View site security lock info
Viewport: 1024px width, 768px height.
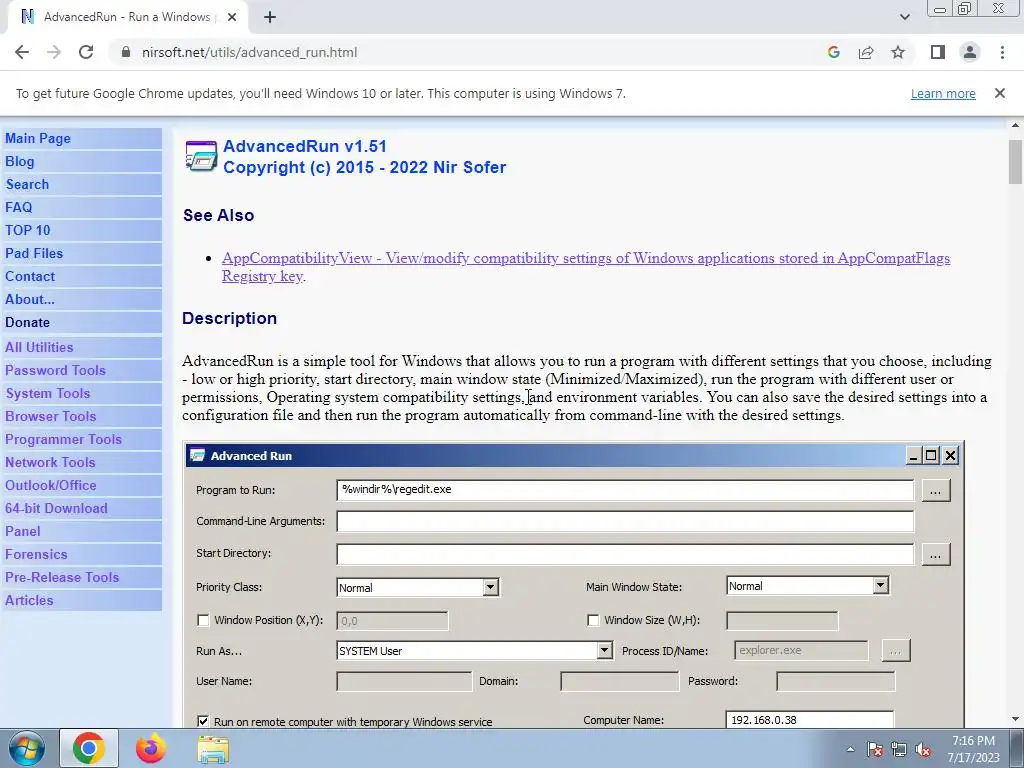[126, 52]
